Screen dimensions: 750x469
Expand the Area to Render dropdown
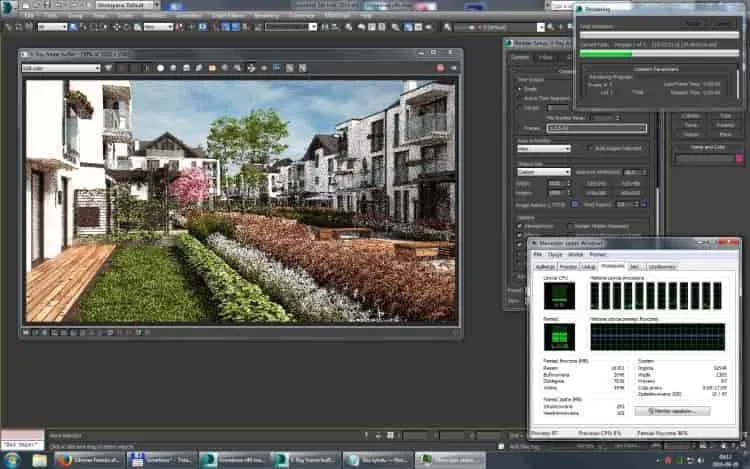coord(544,149)
